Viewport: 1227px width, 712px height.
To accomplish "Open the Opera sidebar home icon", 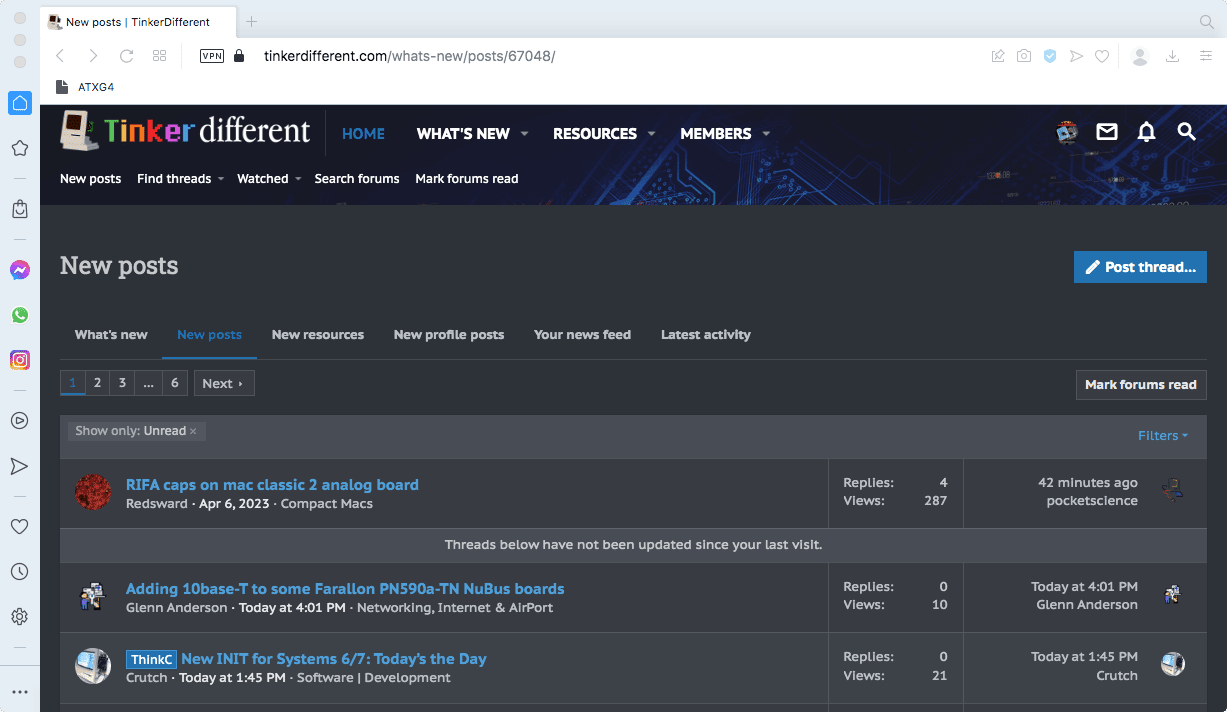I will pos(20,103).
